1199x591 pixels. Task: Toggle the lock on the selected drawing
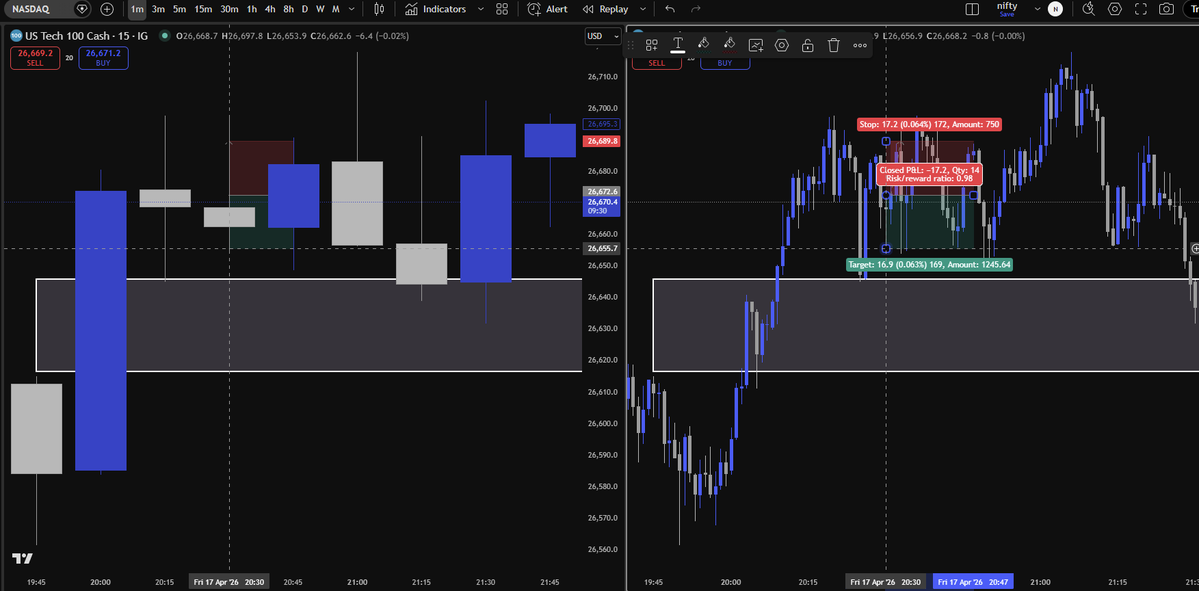click(807, 45)
